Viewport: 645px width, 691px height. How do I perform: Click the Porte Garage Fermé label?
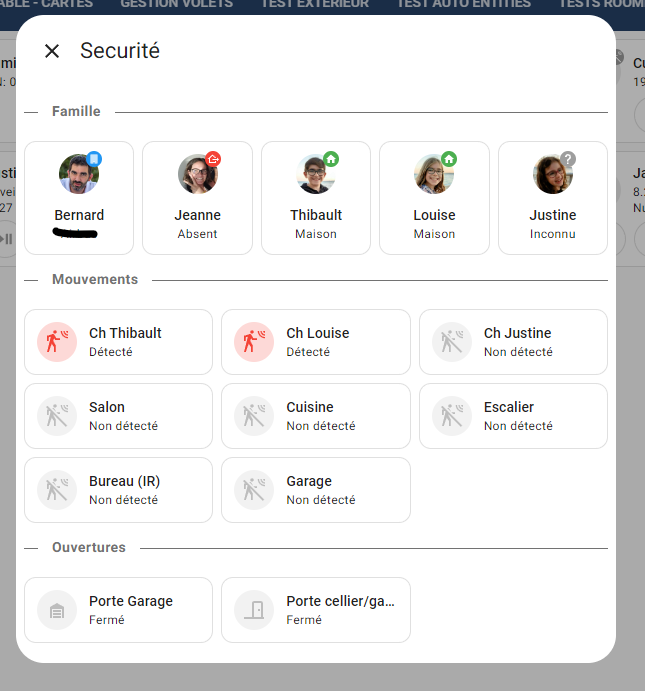[107, 620]
